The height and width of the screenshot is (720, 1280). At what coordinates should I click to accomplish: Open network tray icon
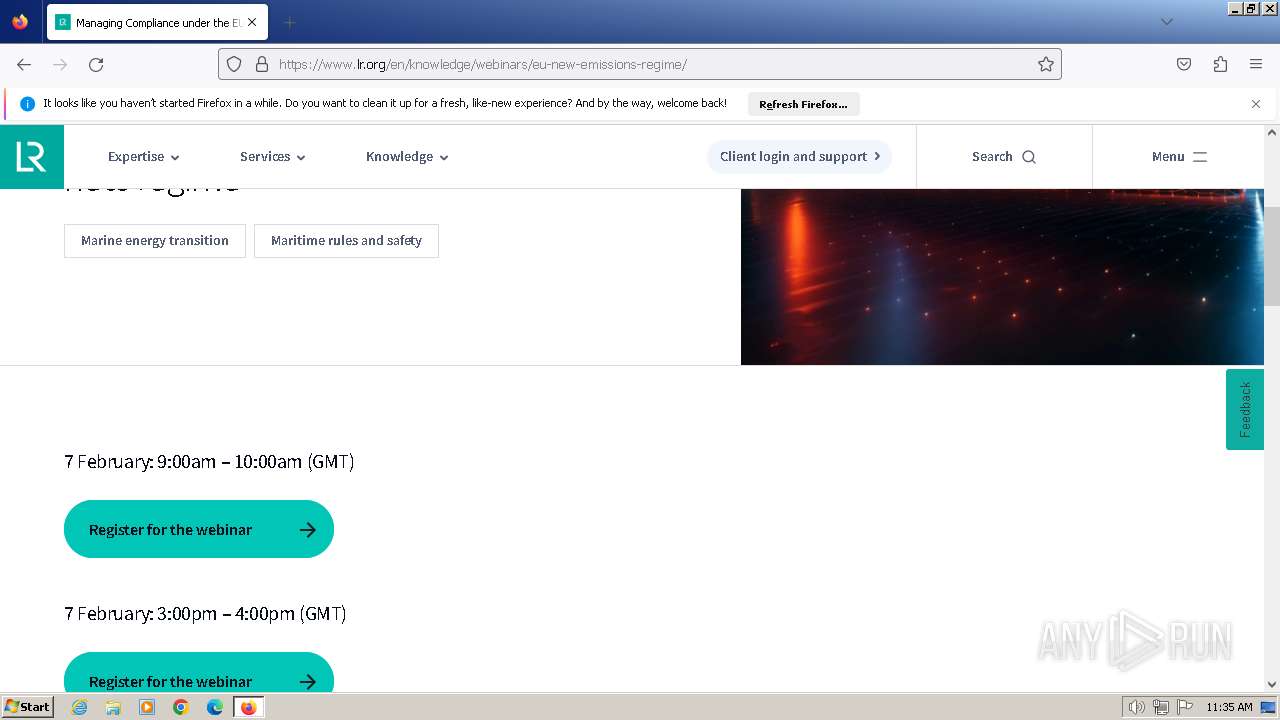[x=1161, y=707]
